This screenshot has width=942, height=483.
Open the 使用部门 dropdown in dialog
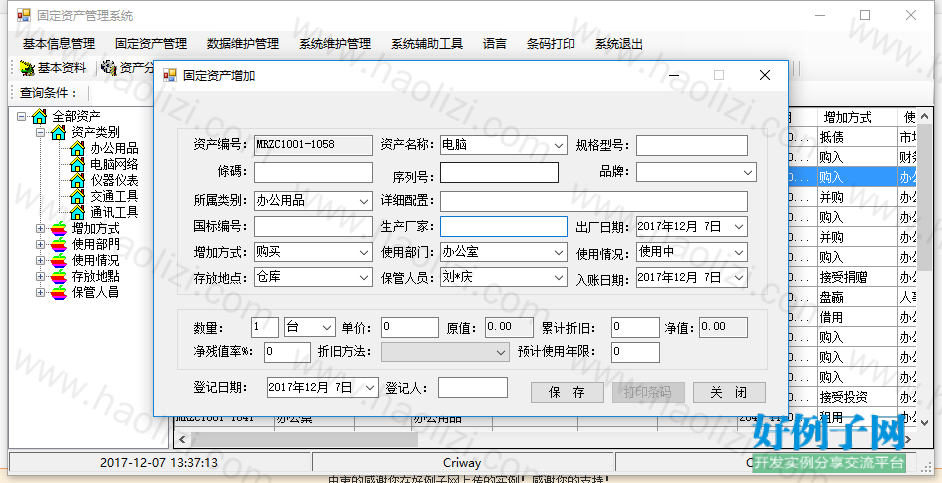[559, 252]
